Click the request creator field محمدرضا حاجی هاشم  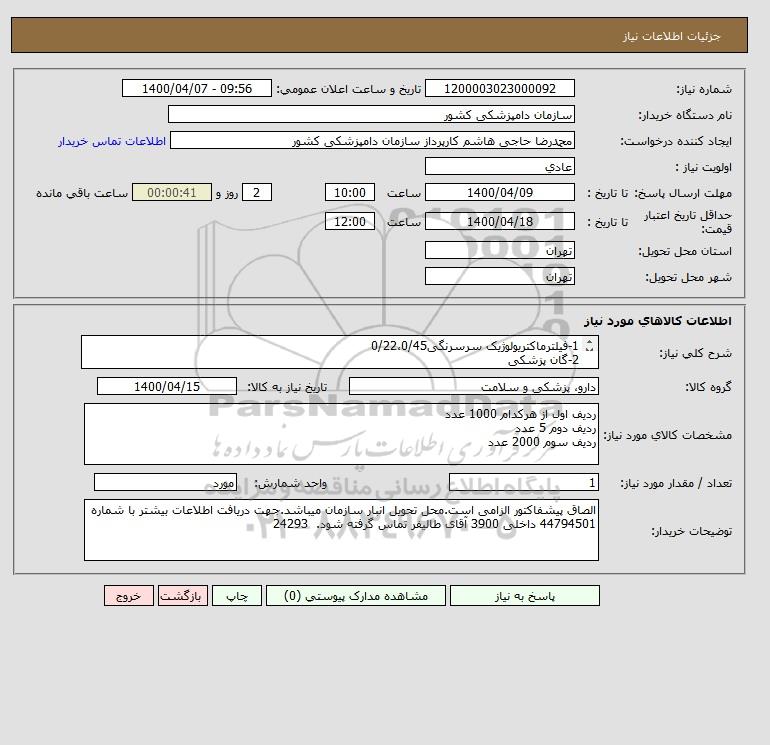(x=372, y=140)
